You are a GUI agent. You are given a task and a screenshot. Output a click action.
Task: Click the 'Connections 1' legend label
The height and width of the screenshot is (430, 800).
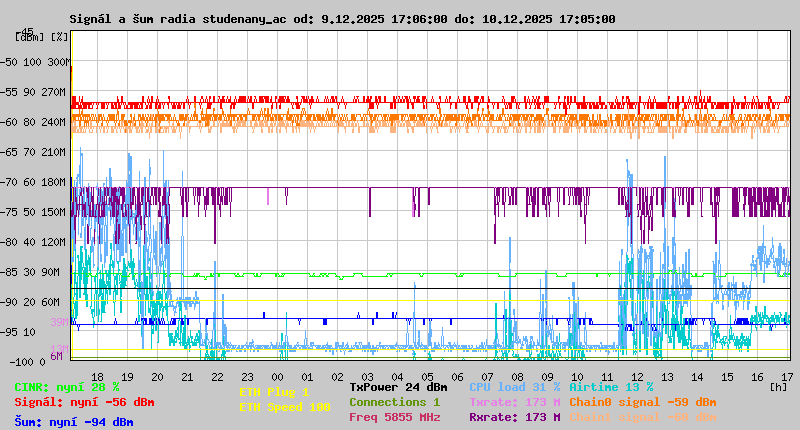pos(394,402)
